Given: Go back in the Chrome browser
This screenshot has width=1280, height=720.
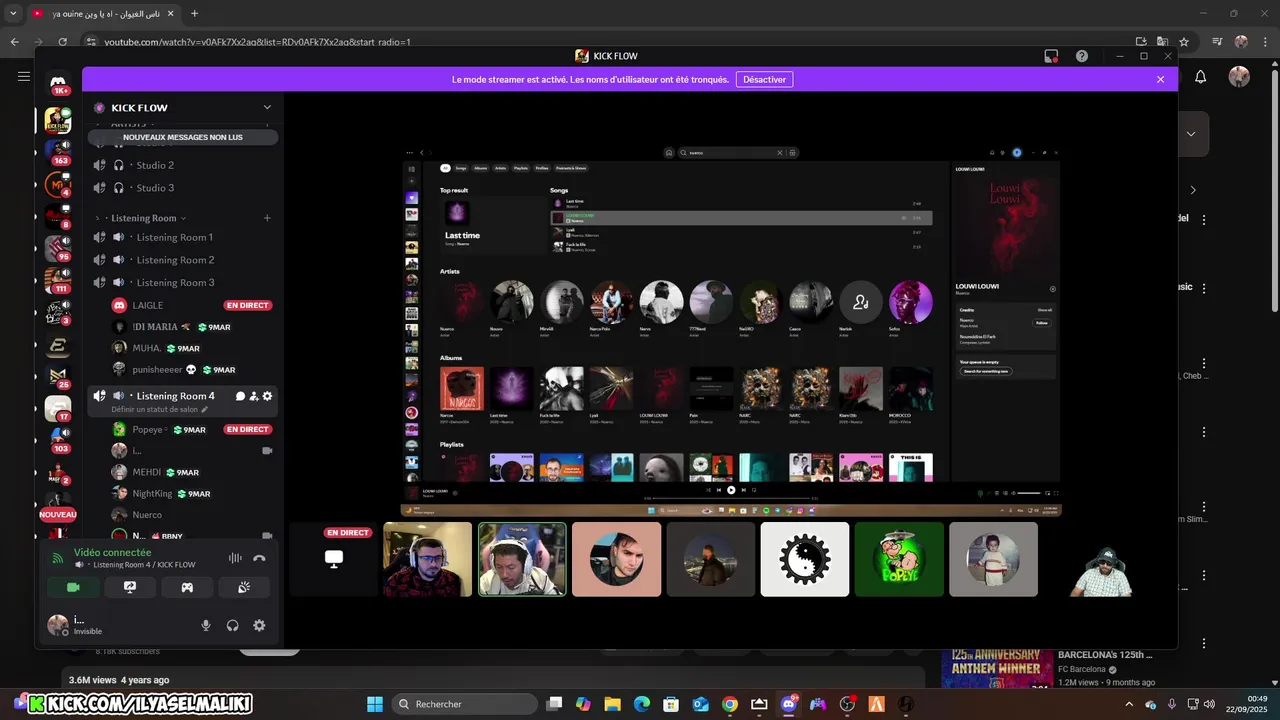Looking at the screenshot, I should coord(14,42).
